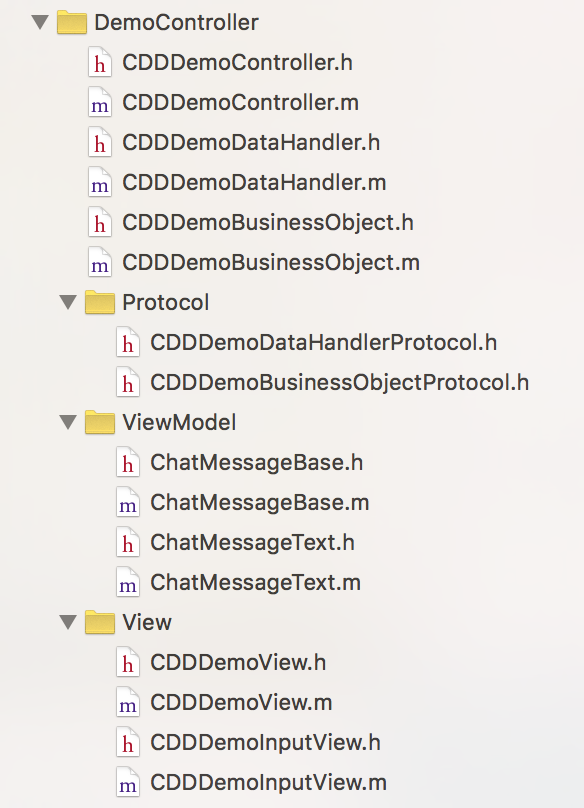Screen dimensions: 584x808
Task: Click the .m icon beside ChatMessageText.m
Action: coord(127,583)
